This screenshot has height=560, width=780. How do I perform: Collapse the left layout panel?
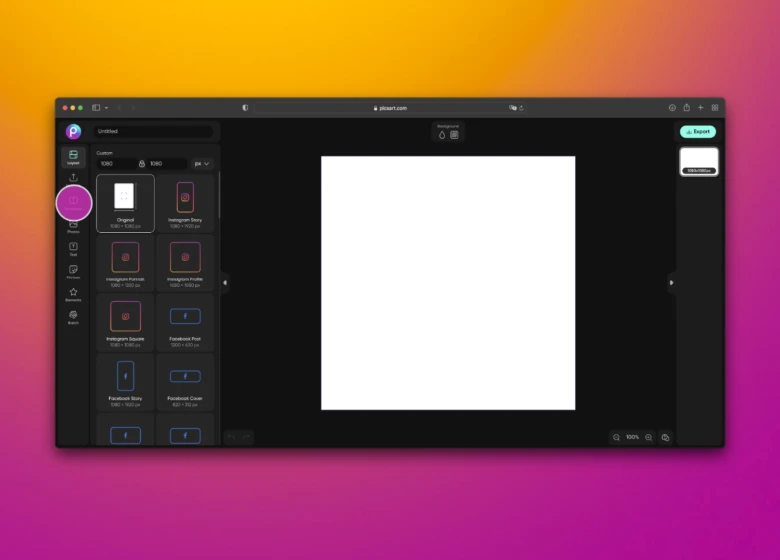224,283
